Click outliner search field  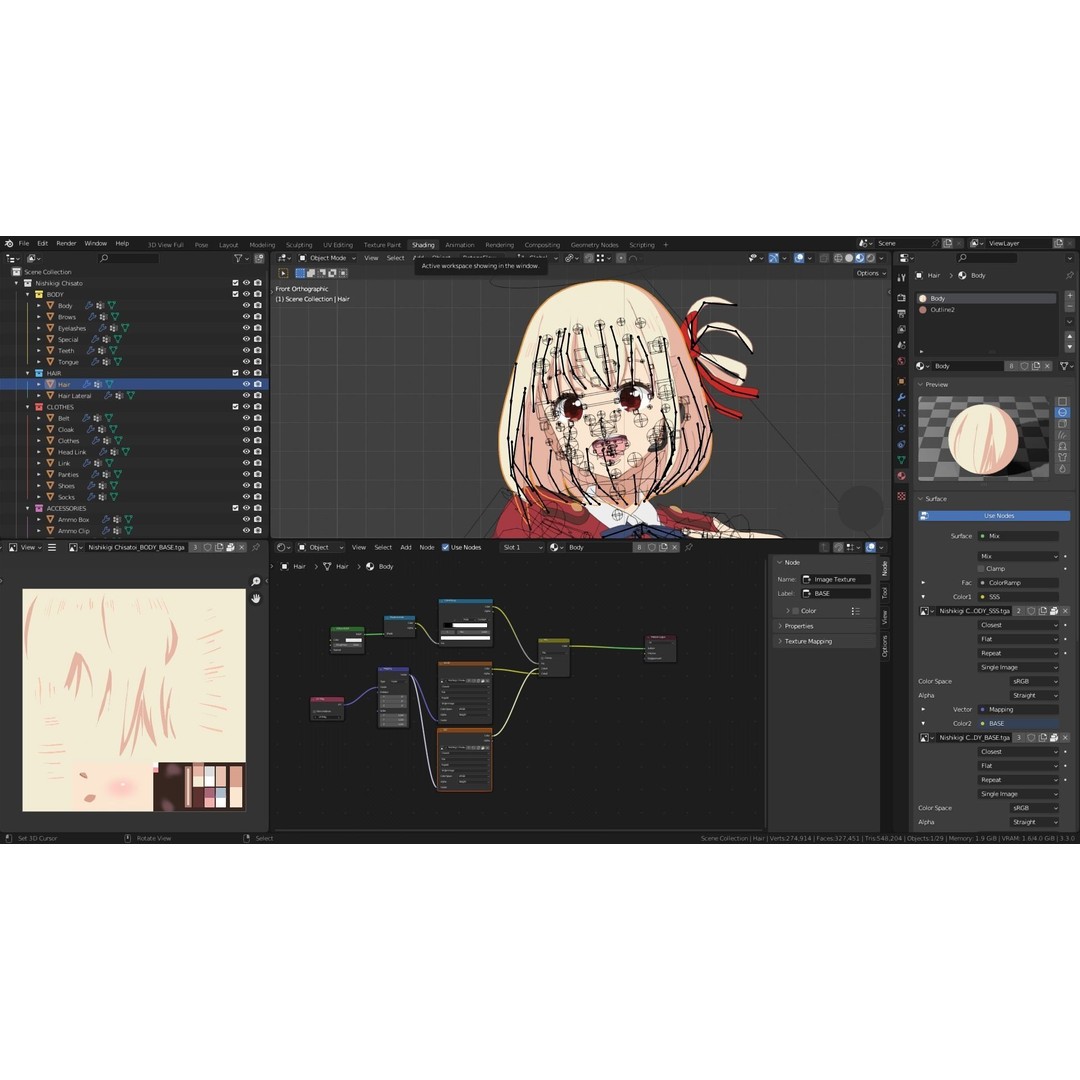pyautogui.click(x=129, y=258)
